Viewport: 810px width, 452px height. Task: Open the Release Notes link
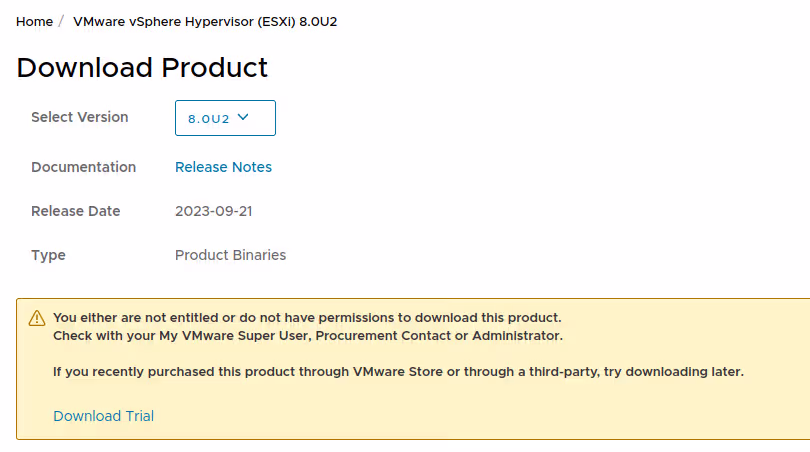pos(223,167)
